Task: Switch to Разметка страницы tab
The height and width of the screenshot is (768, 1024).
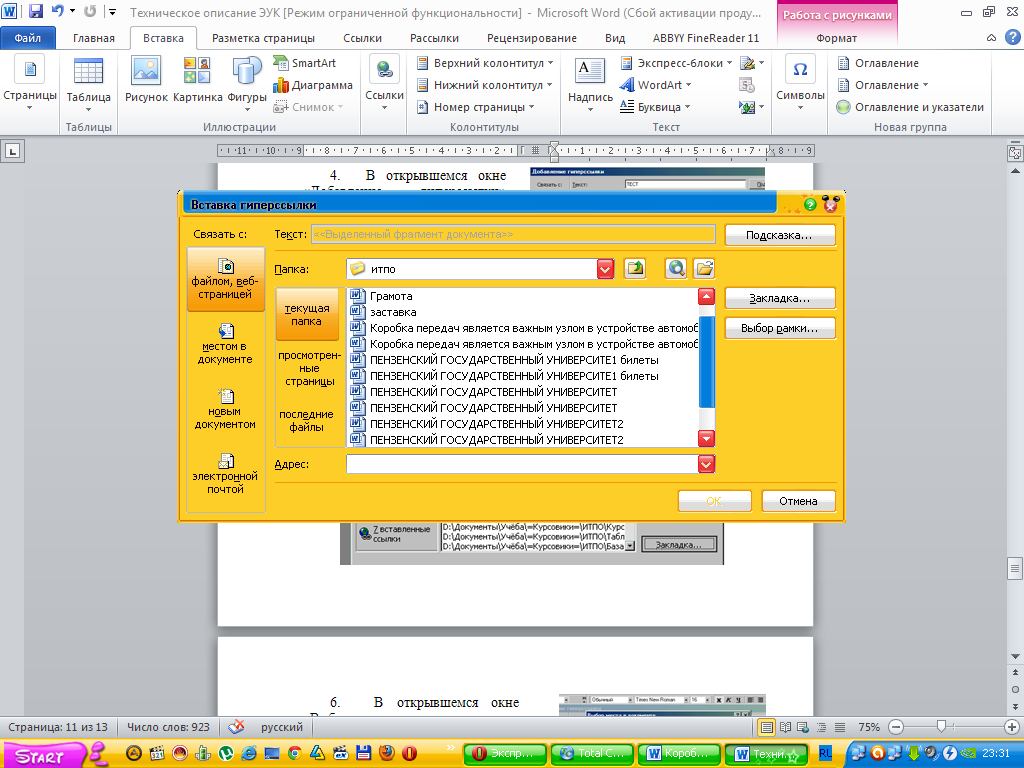Action: point(263,38)
